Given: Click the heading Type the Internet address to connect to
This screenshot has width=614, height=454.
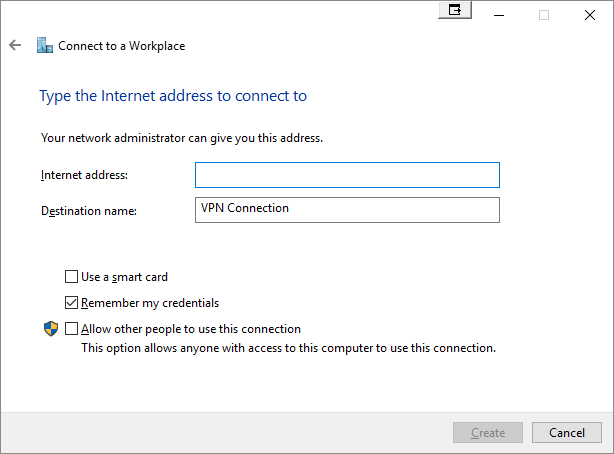Looking at the screenshot, I should coord(173,96).
